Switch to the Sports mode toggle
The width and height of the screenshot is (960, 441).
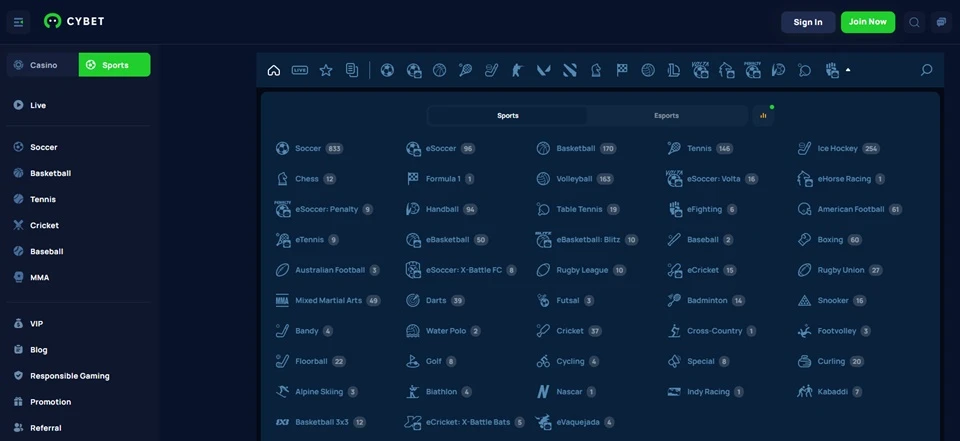coord(114,65)
